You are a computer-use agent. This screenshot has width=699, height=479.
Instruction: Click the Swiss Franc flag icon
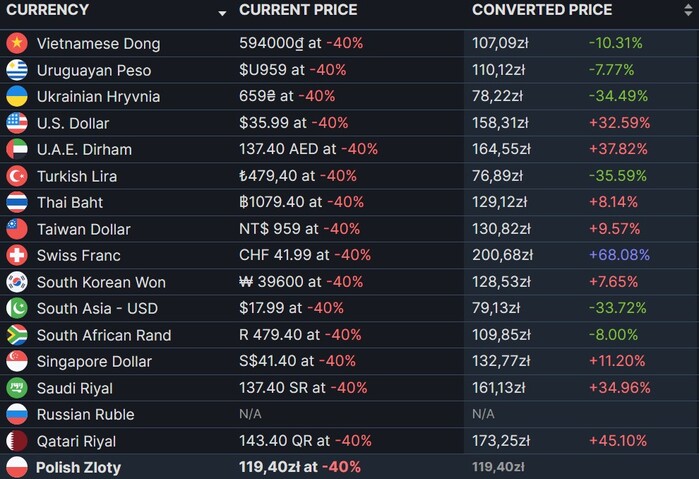16,255
